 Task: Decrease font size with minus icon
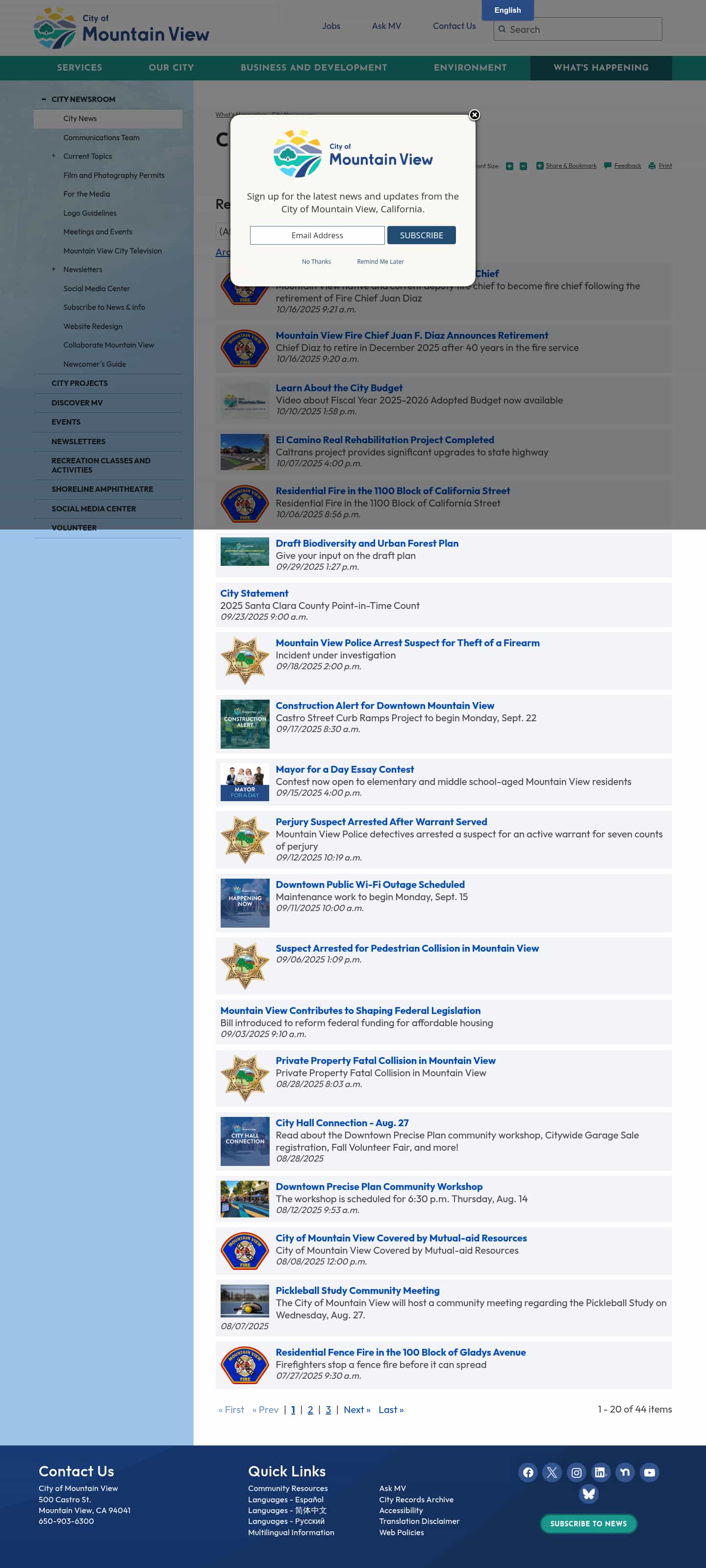[523, 166]
